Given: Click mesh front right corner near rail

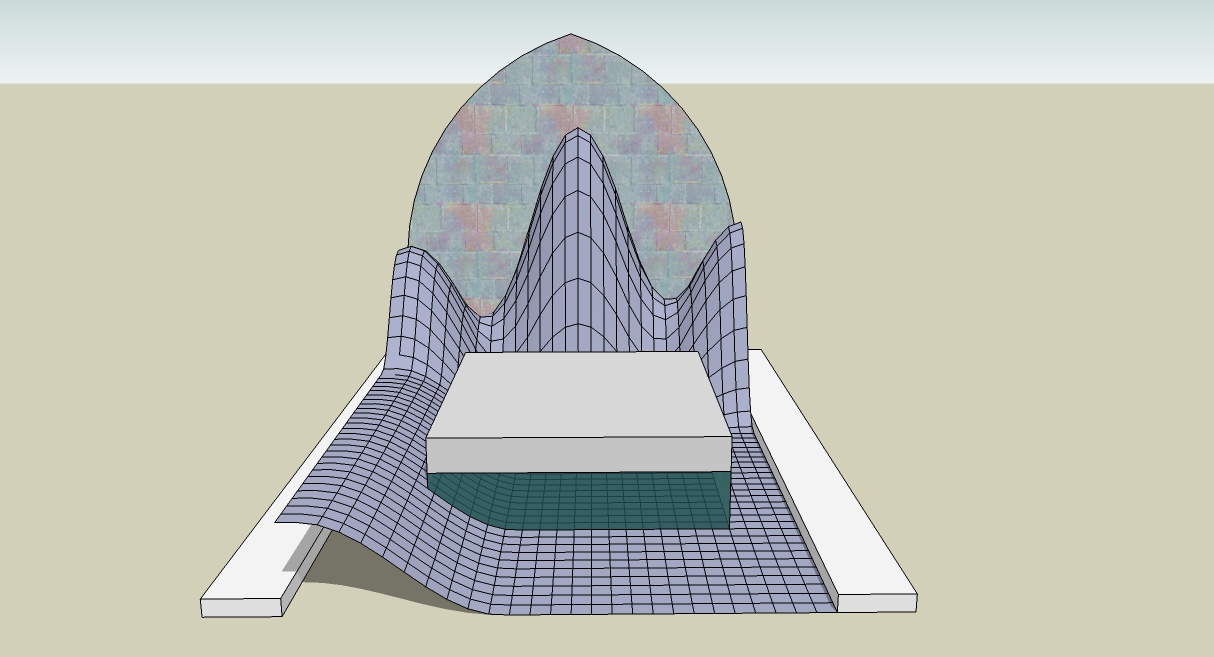Looking at the screenshot, I should (x=815, y=595).
